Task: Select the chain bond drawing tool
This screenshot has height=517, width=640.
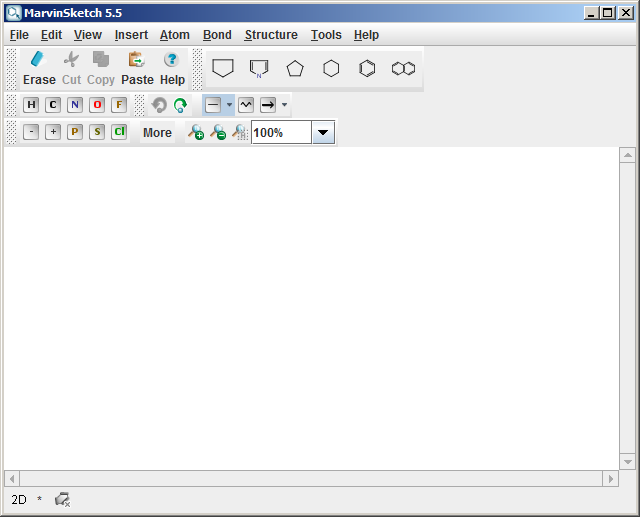Action: (x=246, y=105)
